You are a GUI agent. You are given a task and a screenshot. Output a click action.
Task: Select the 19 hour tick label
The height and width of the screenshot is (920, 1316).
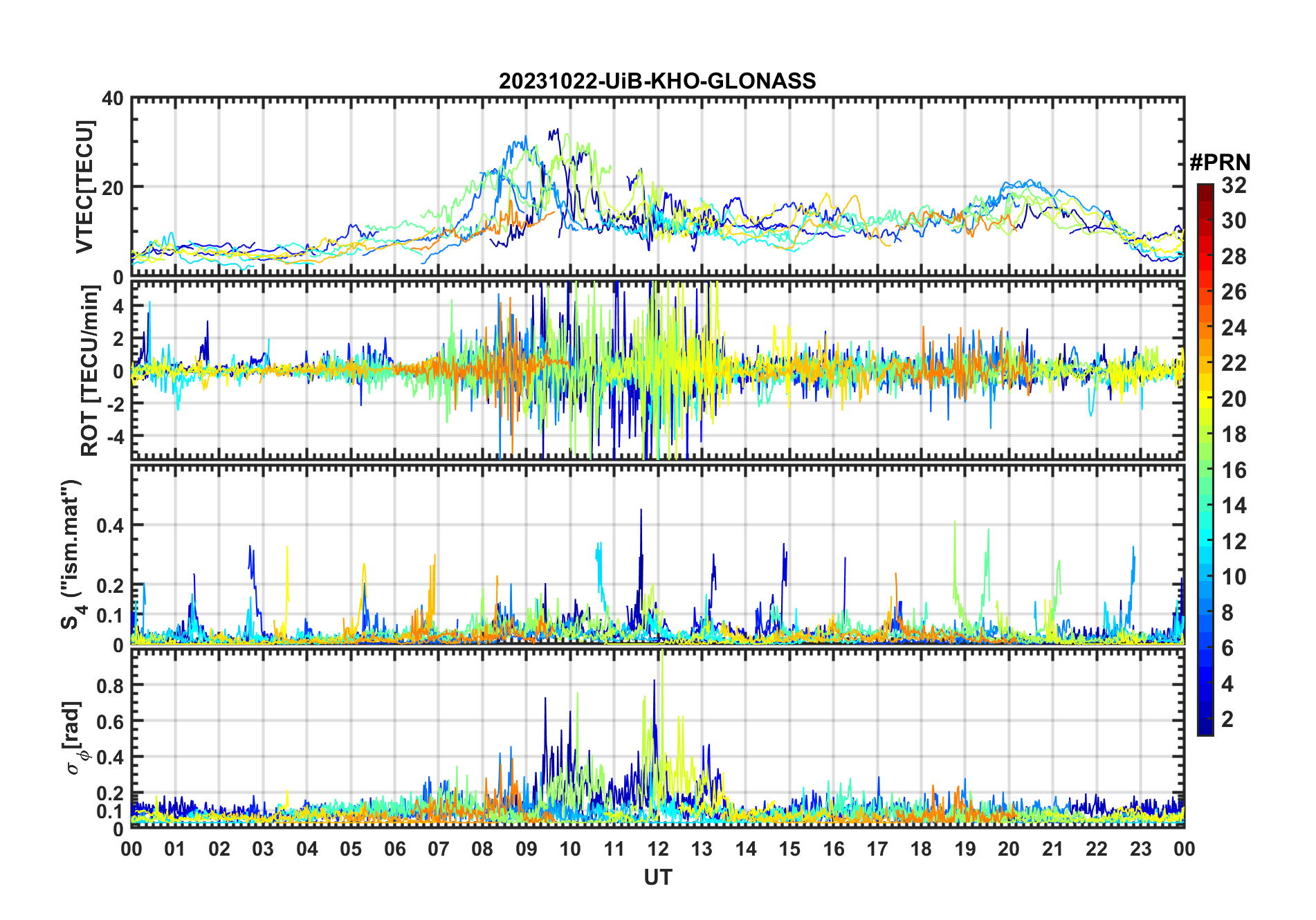[965, 849]
